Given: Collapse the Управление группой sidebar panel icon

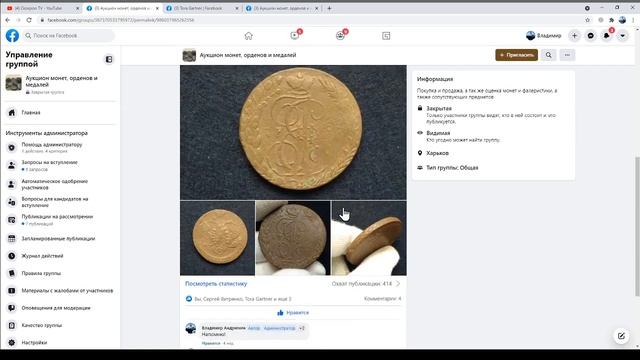Looking at the screenshot, I should 109,60.
